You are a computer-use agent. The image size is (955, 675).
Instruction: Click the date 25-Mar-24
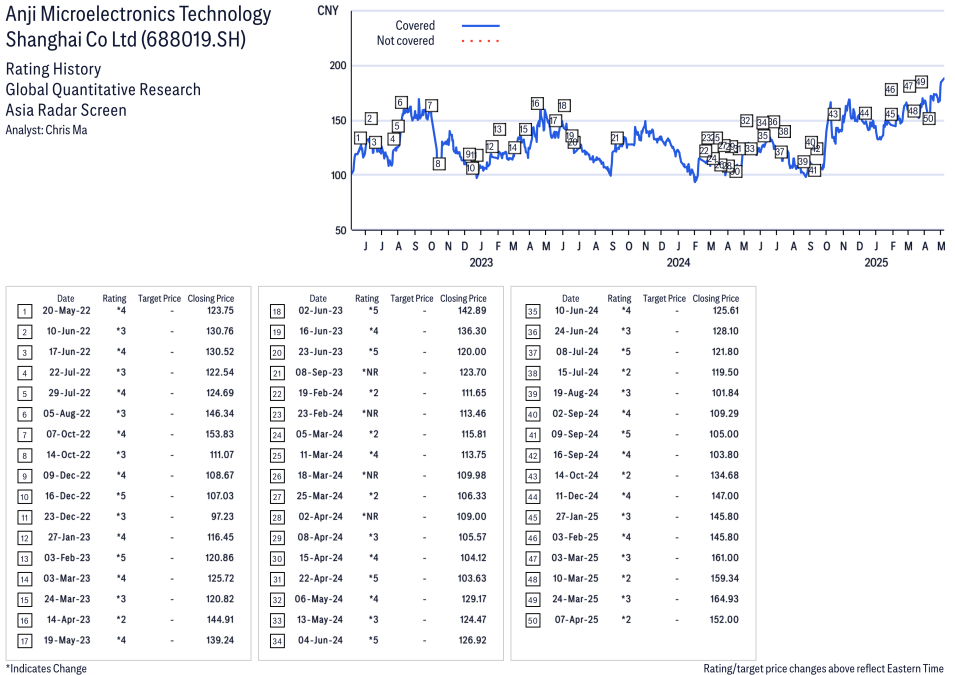click(320, 496)
